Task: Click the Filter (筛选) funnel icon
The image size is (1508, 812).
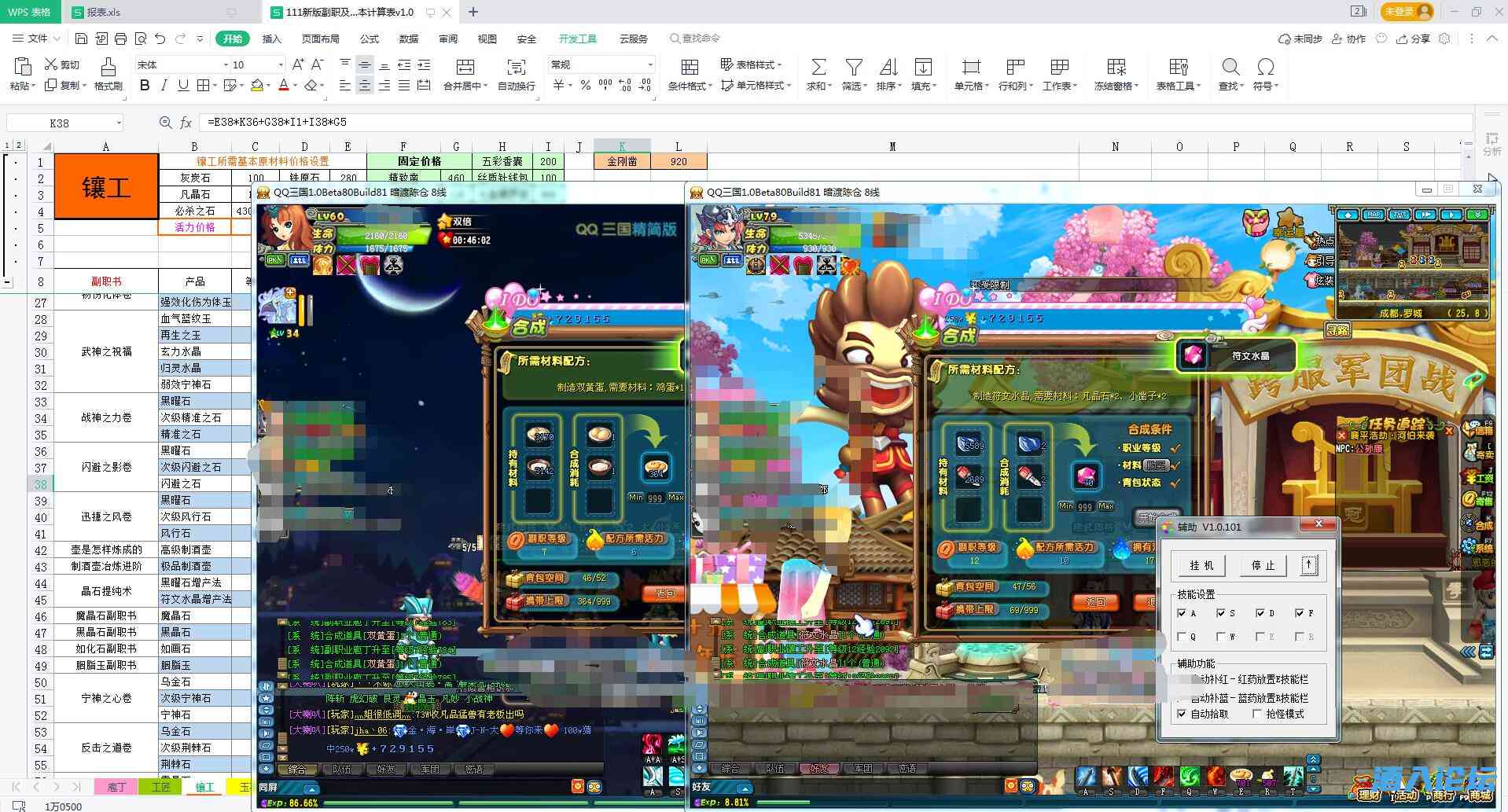Action: click(x=853, y=67)
